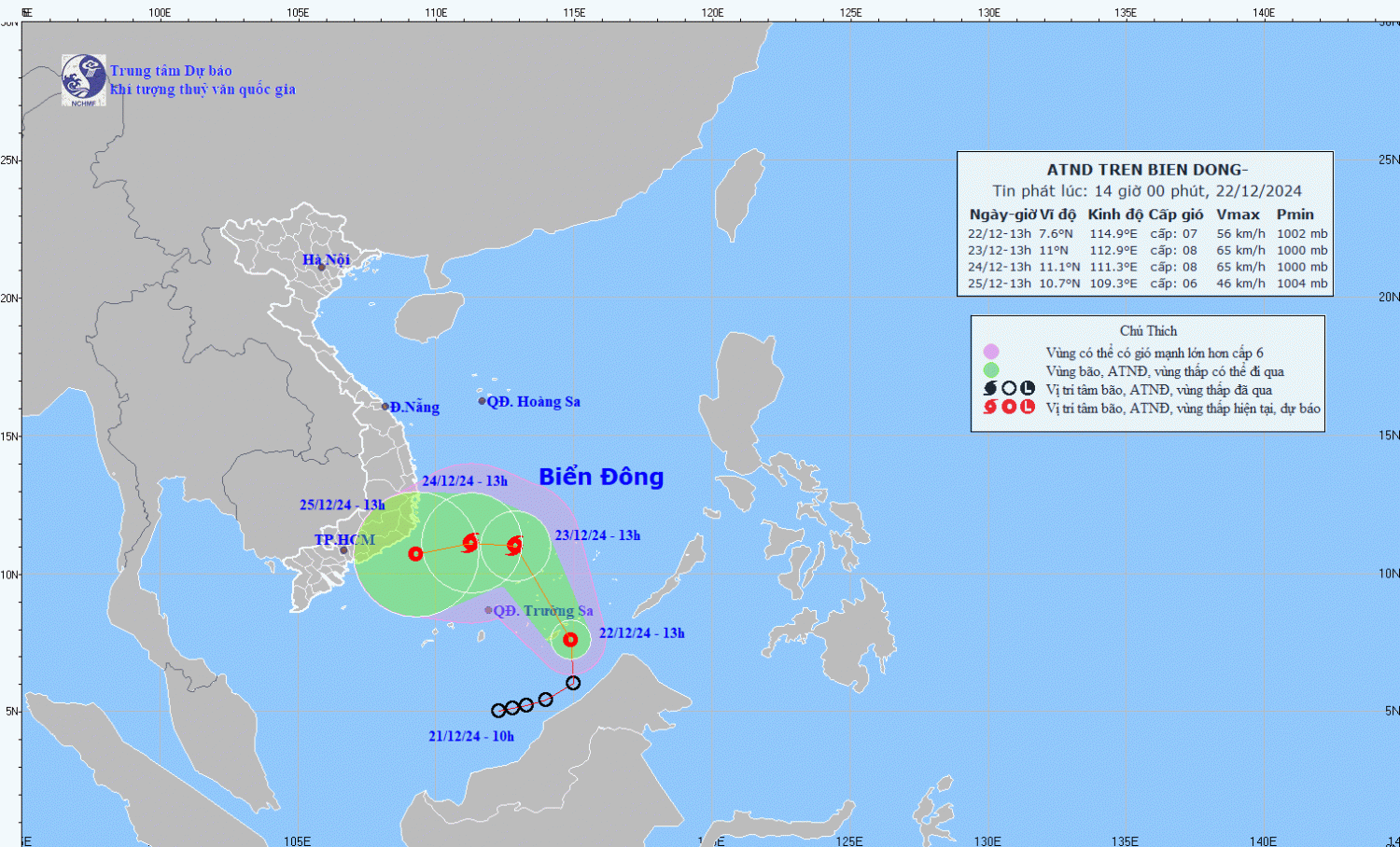Click the TP.HCM city label
The width and height of the screenshot is (1400, 847).
point(344,540)
